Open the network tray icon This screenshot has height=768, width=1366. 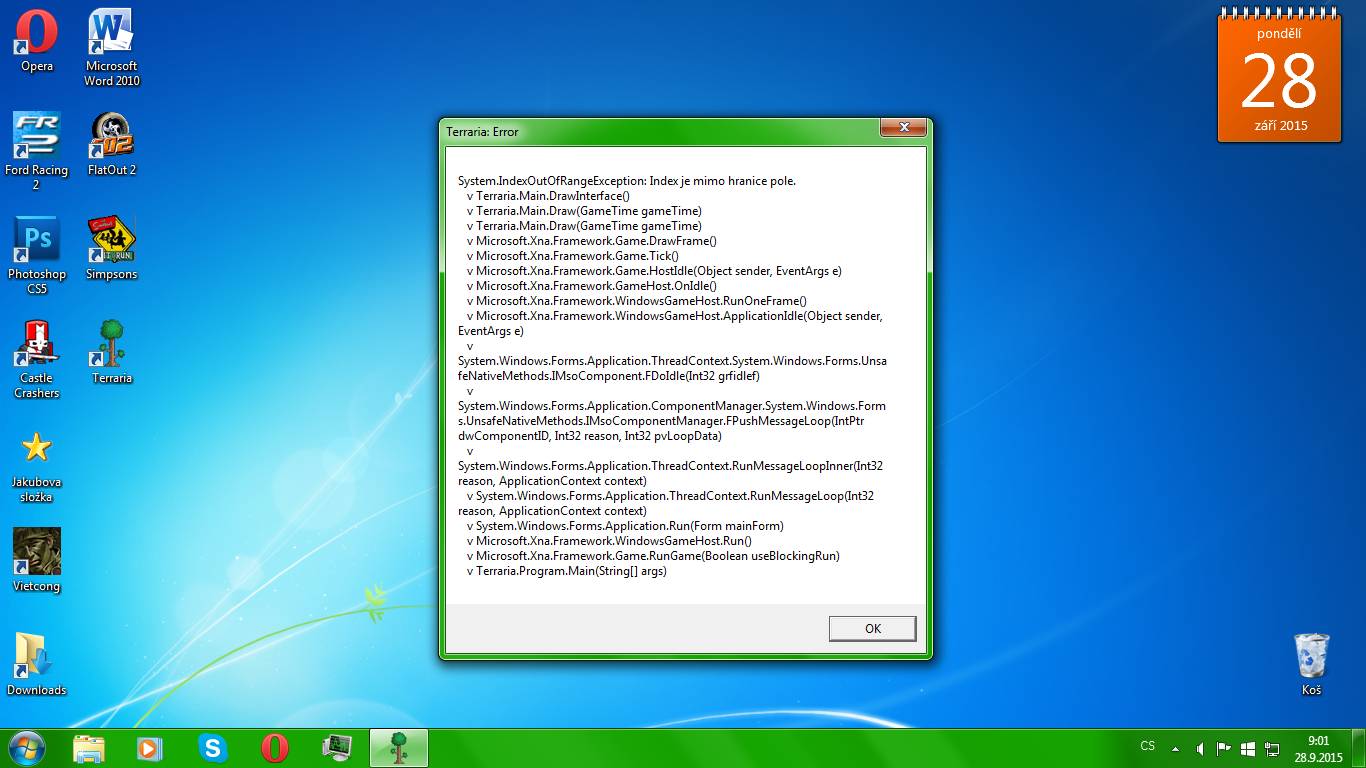coord(1272,748)
